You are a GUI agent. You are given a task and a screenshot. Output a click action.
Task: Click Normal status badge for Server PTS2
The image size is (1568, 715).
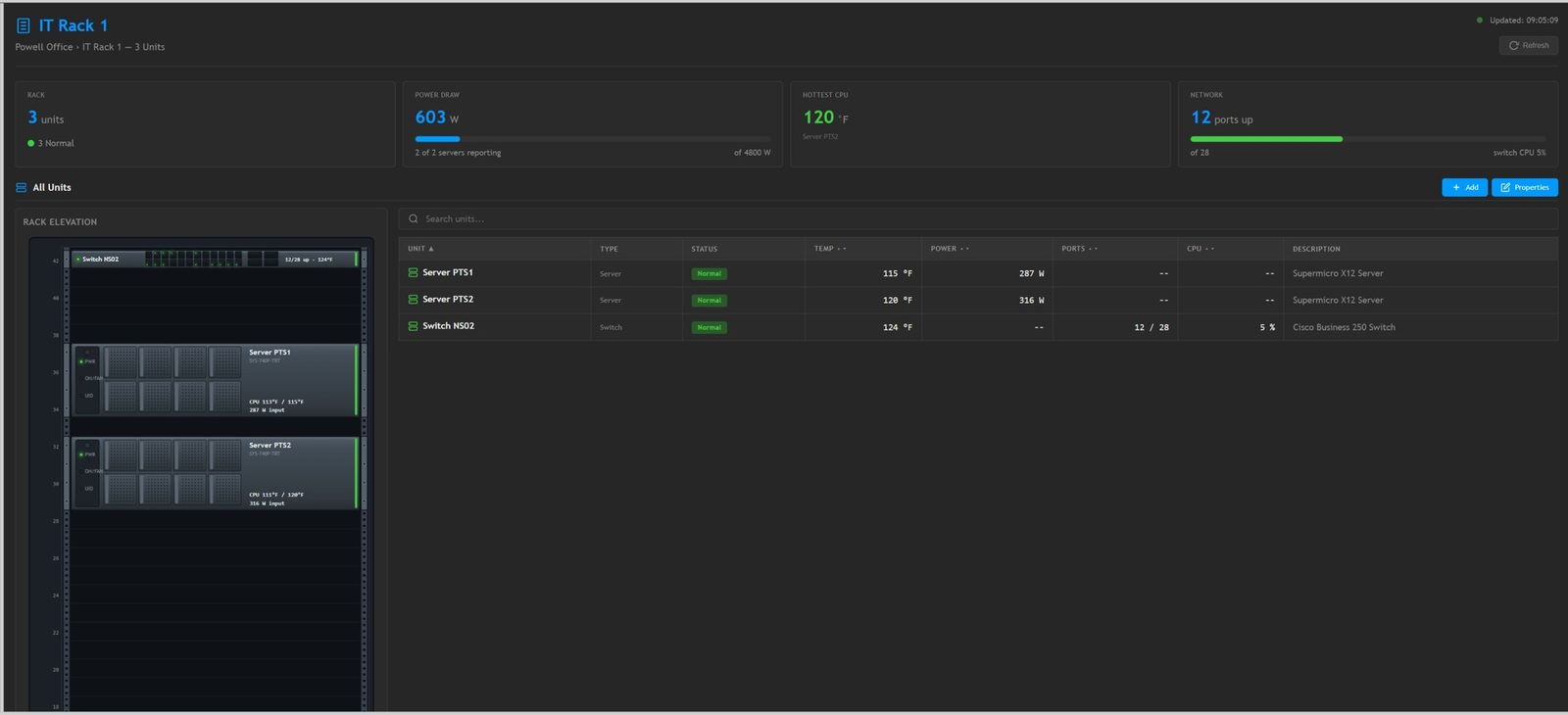[709, 300]
